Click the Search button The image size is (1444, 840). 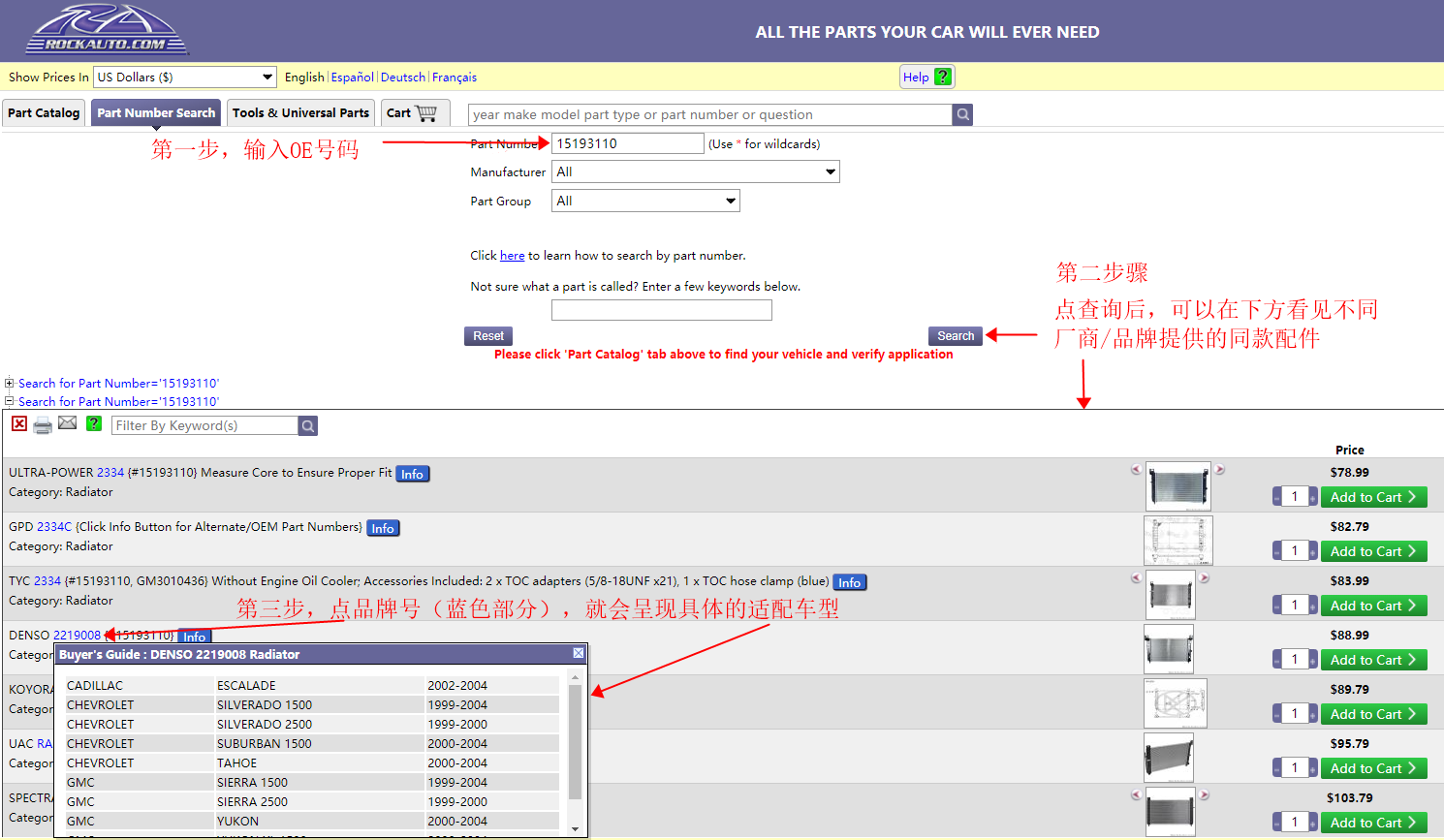(956, 336)
